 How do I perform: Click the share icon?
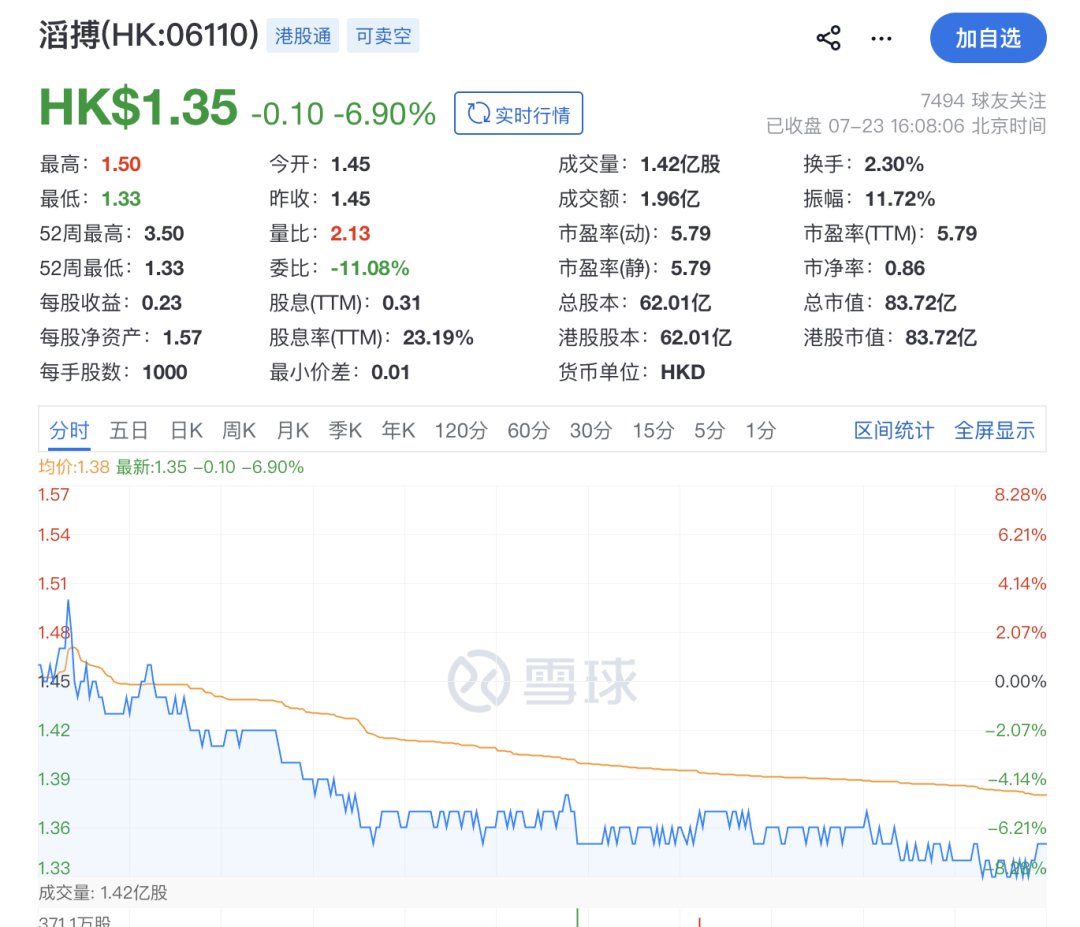coord(829,38)
